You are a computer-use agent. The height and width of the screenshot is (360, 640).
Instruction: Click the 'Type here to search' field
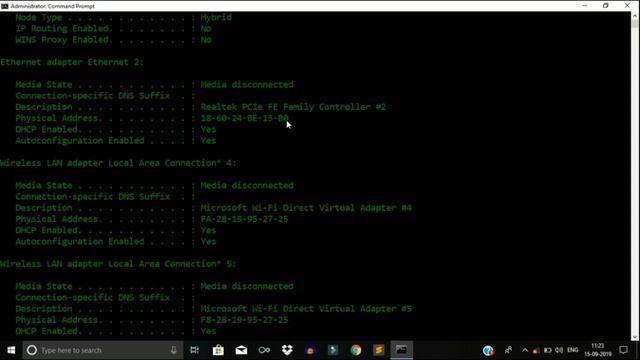pos(103,350)
